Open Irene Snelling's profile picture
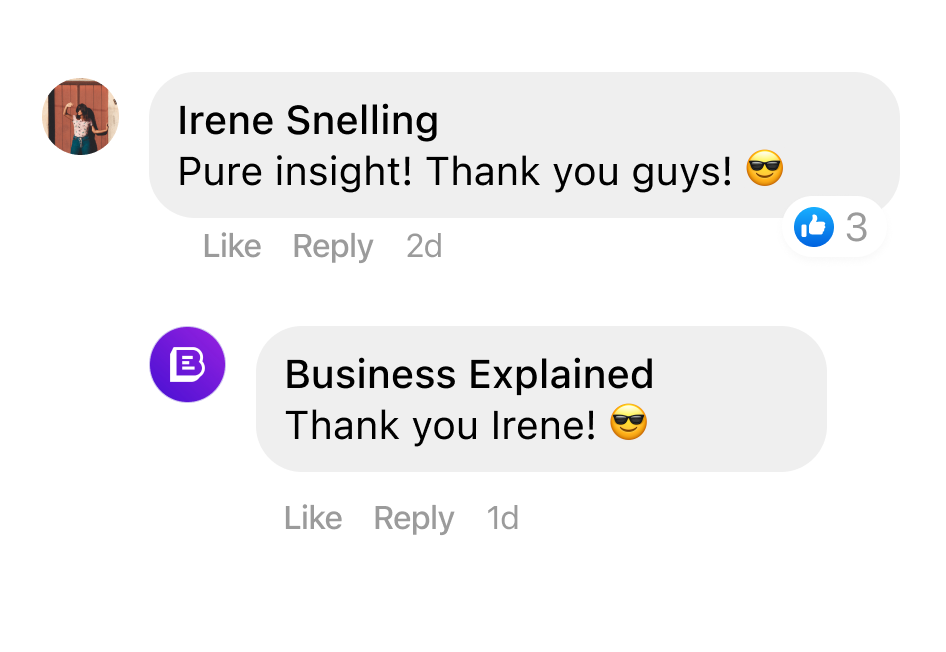Screen dimensions: 946x652 pyautogui.click(x=81, y=117)
